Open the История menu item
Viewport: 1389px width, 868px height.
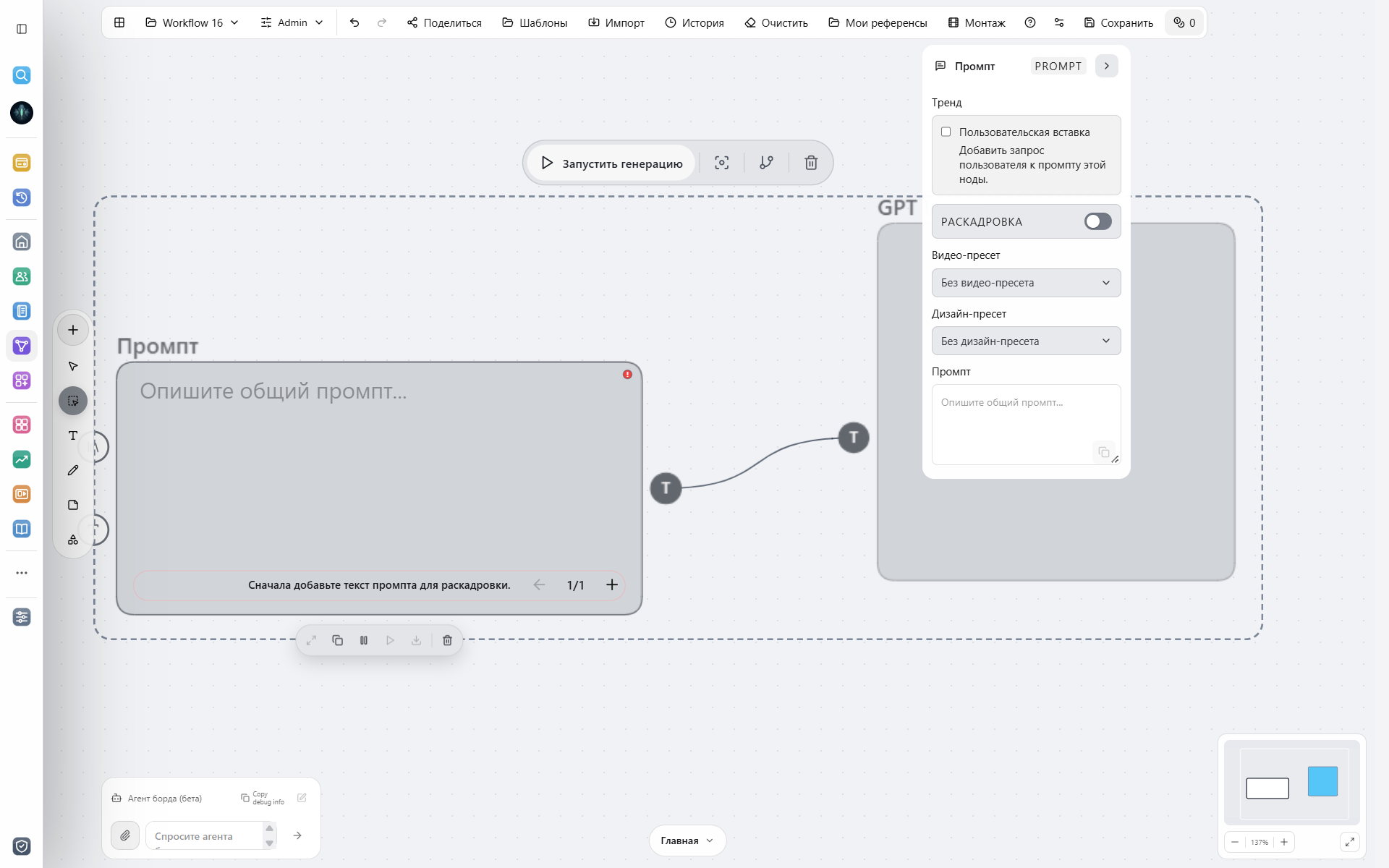click(694, 22)
